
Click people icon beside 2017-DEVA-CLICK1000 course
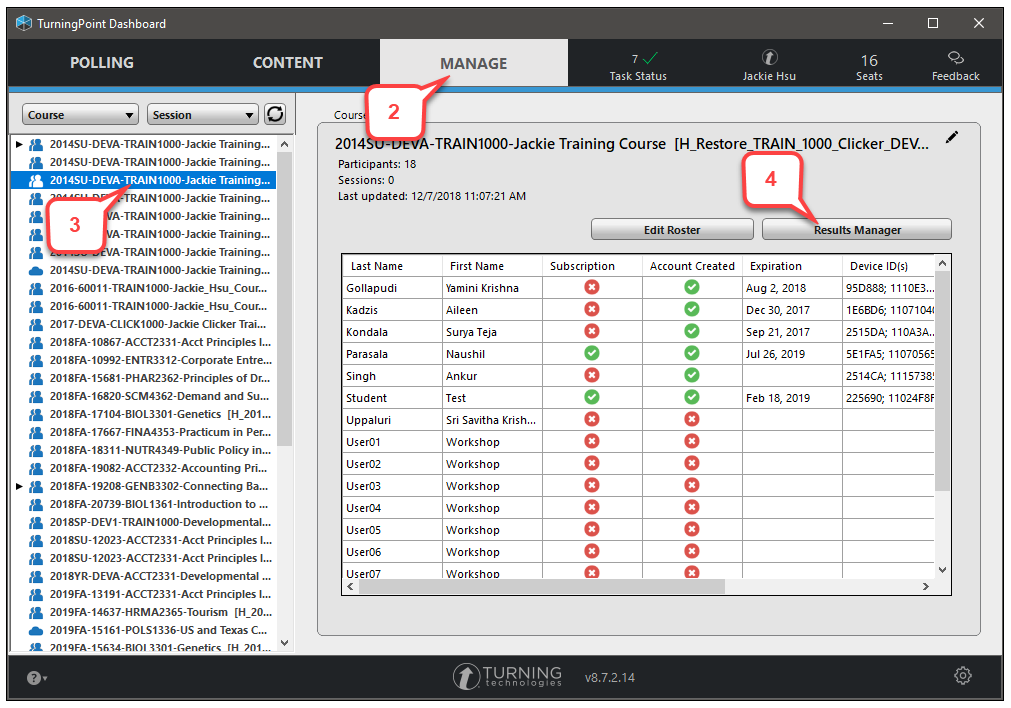(36, 324)
